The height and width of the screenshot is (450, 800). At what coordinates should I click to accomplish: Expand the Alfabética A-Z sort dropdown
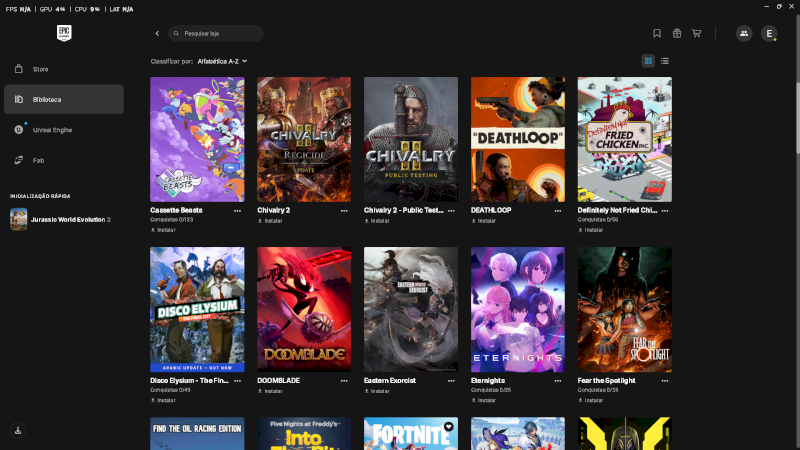point(222,61)
